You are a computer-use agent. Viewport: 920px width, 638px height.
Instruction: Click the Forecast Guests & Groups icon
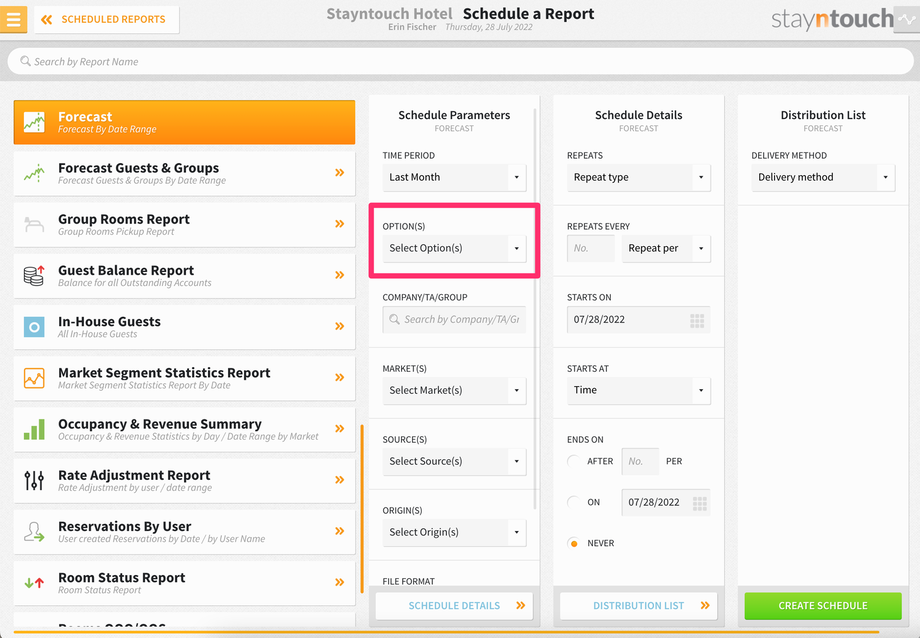click(34, 173)
